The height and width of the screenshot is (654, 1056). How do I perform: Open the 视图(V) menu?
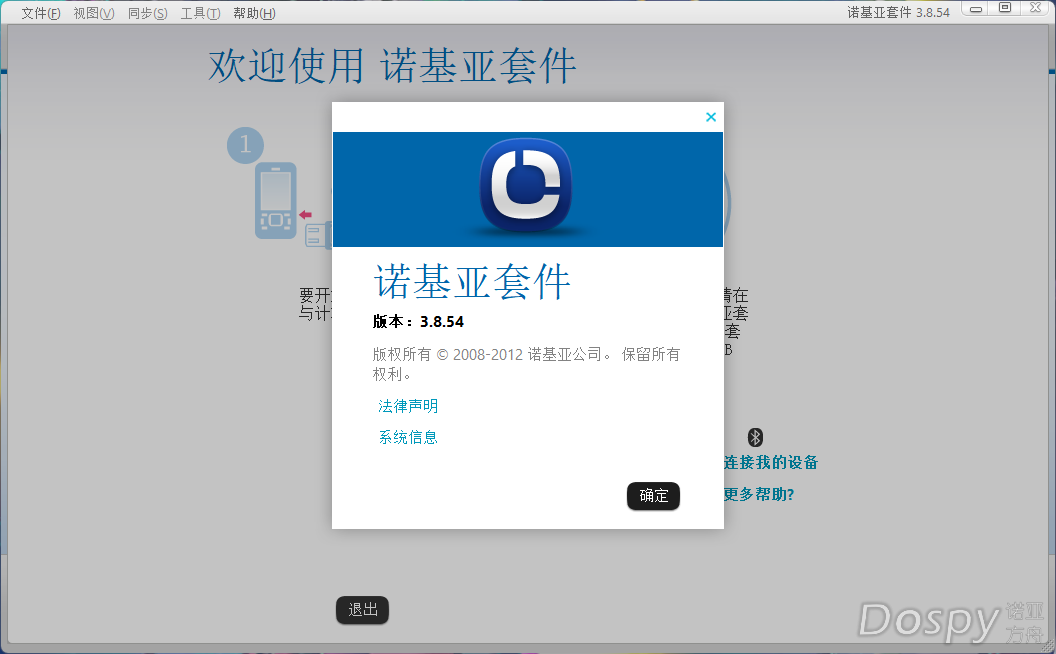click(x=94, y=13)
